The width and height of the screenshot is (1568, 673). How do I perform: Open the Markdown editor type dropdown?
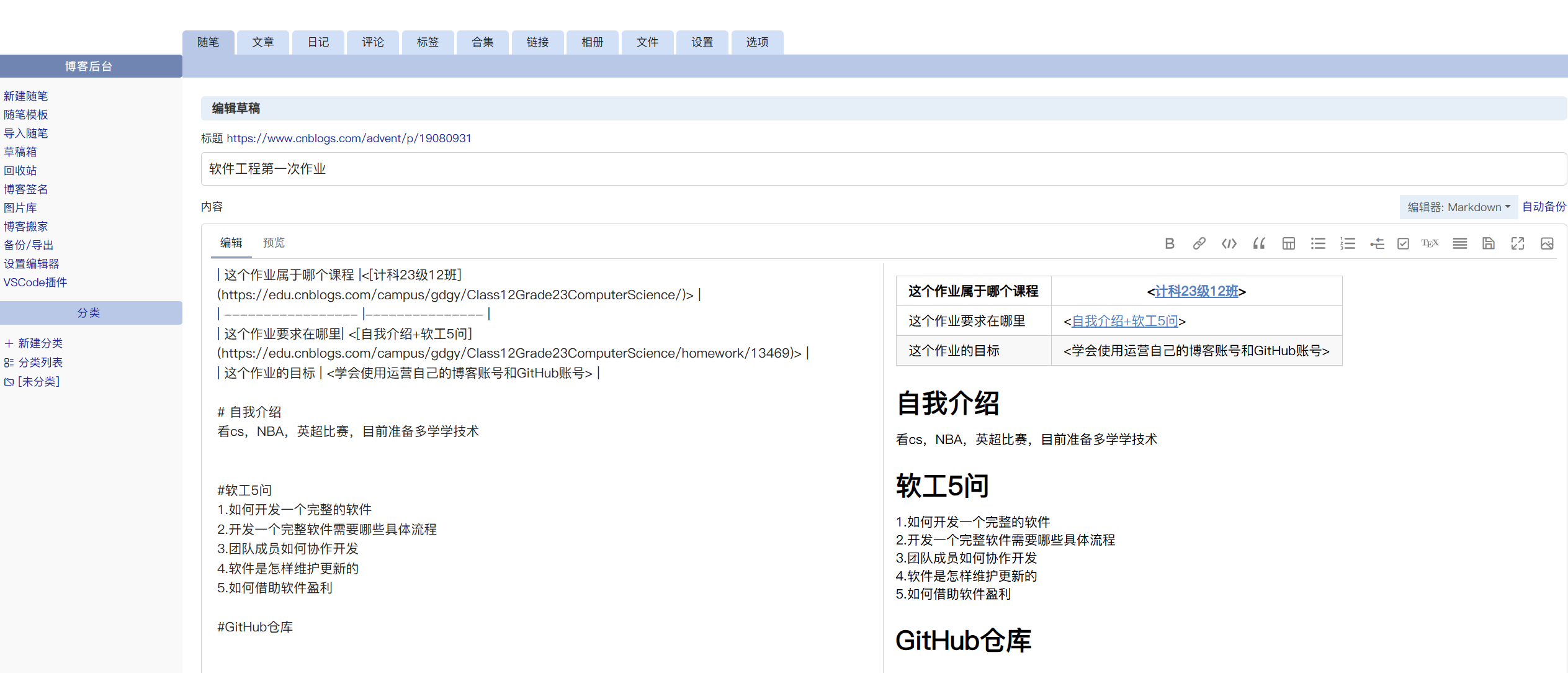tap(1458, 207)
